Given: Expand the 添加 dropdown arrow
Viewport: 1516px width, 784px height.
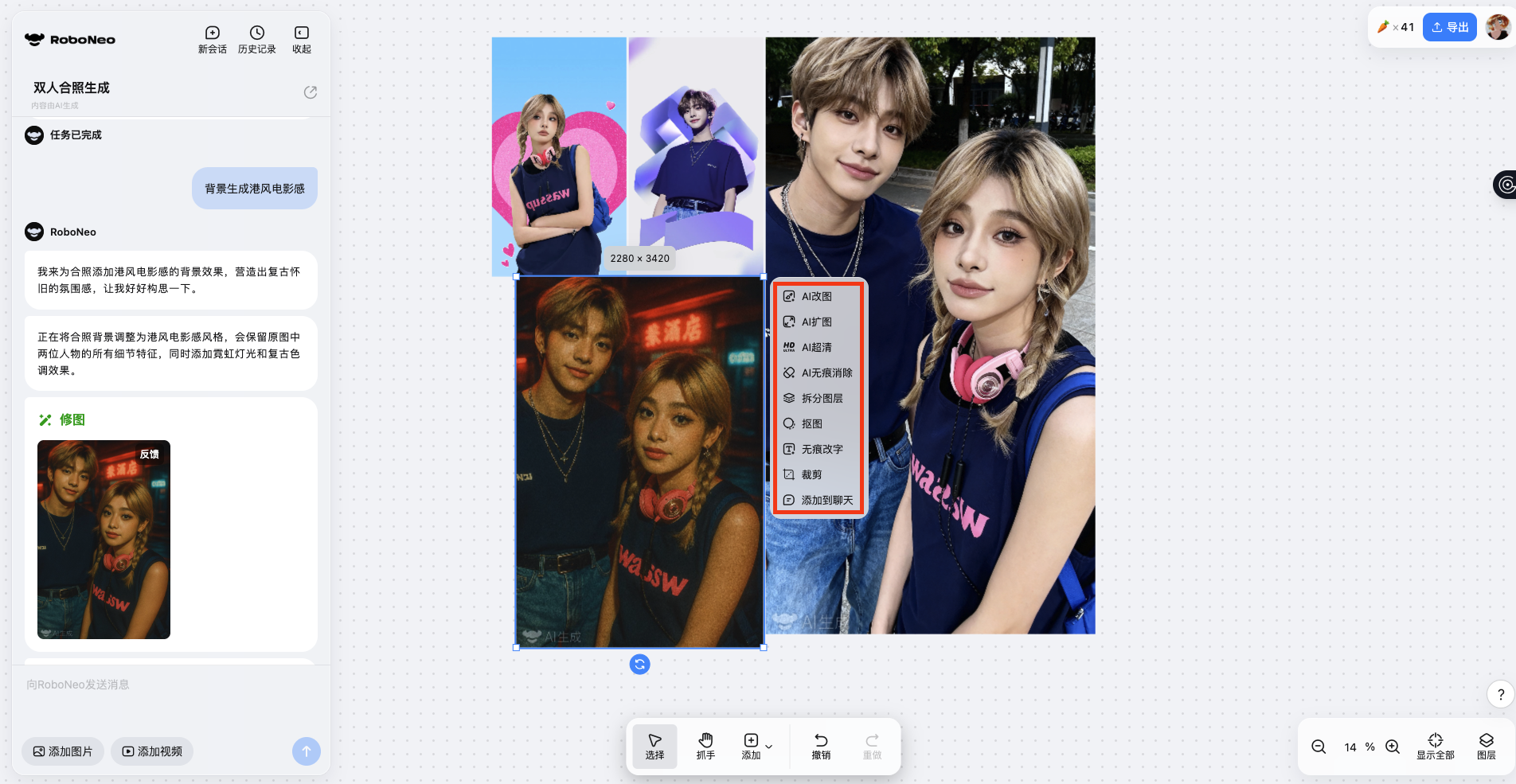Looking at the screenshot, I should coord(769,747).
